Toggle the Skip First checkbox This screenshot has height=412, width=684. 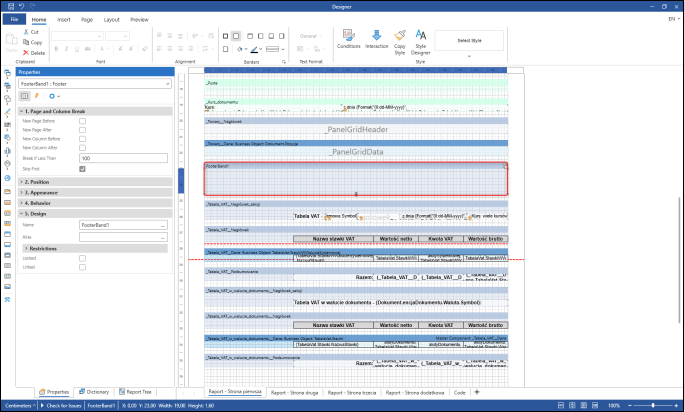coord(83,169)
